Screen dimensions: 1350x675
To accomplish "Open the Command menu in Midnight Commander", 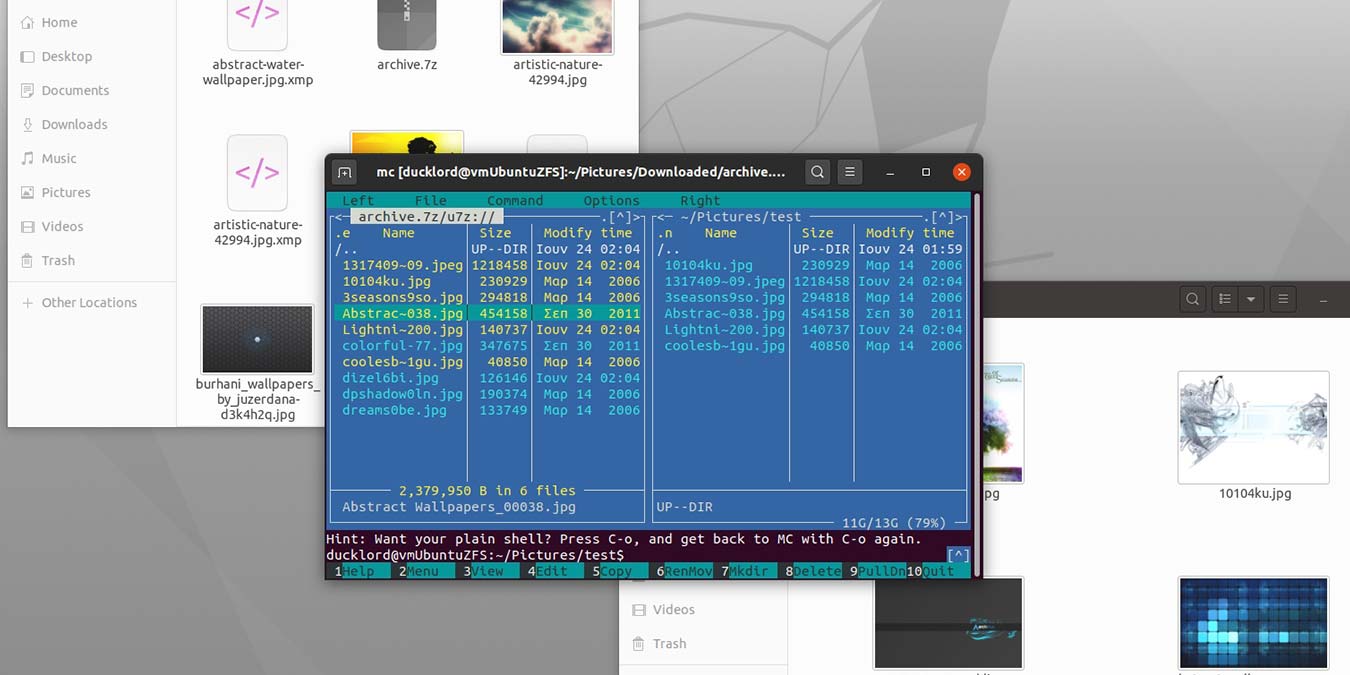I will pos(514,200).
